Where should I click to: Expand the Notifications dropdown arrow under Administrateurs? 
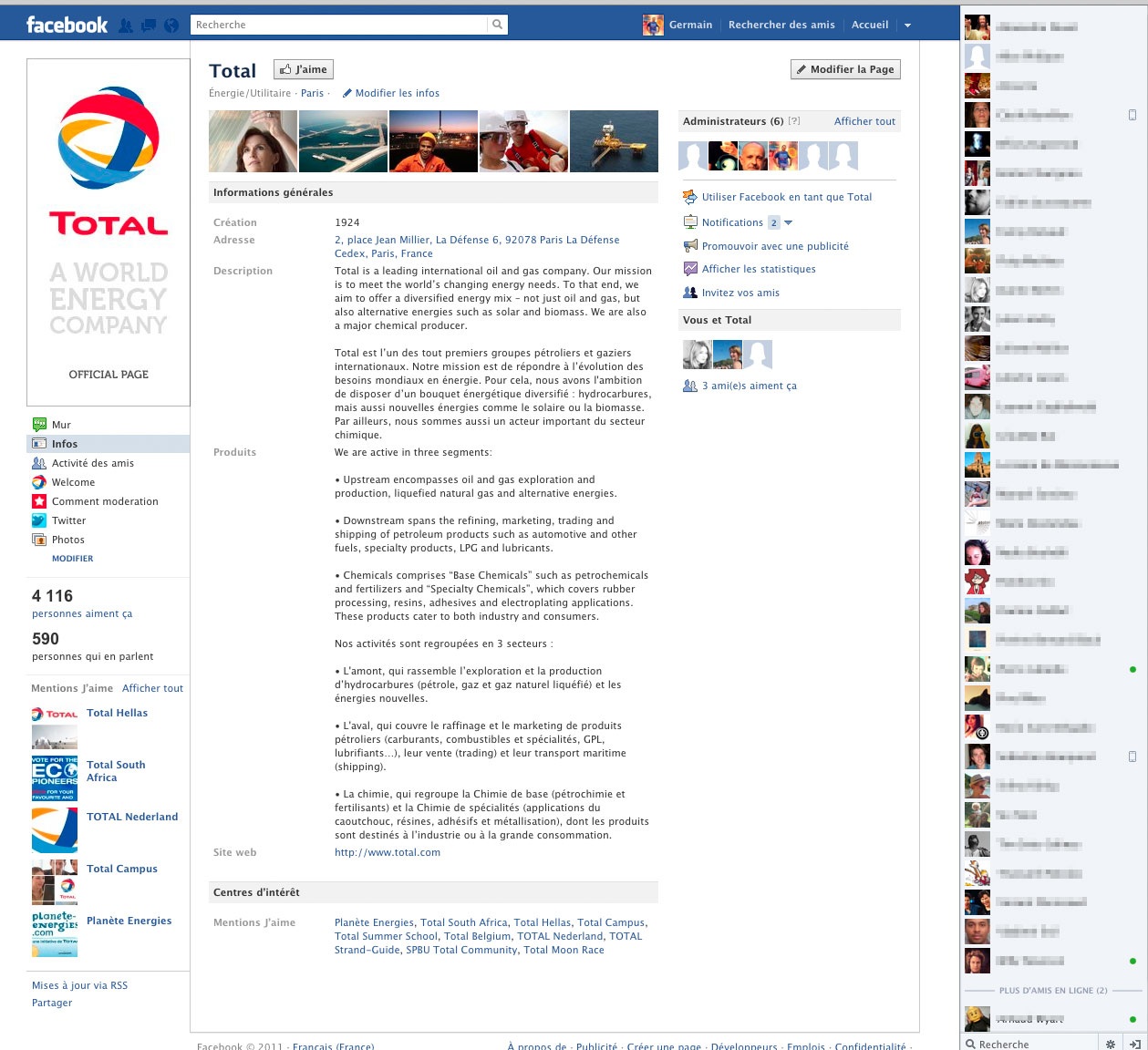pyautogui.click(x=789, y=222)
